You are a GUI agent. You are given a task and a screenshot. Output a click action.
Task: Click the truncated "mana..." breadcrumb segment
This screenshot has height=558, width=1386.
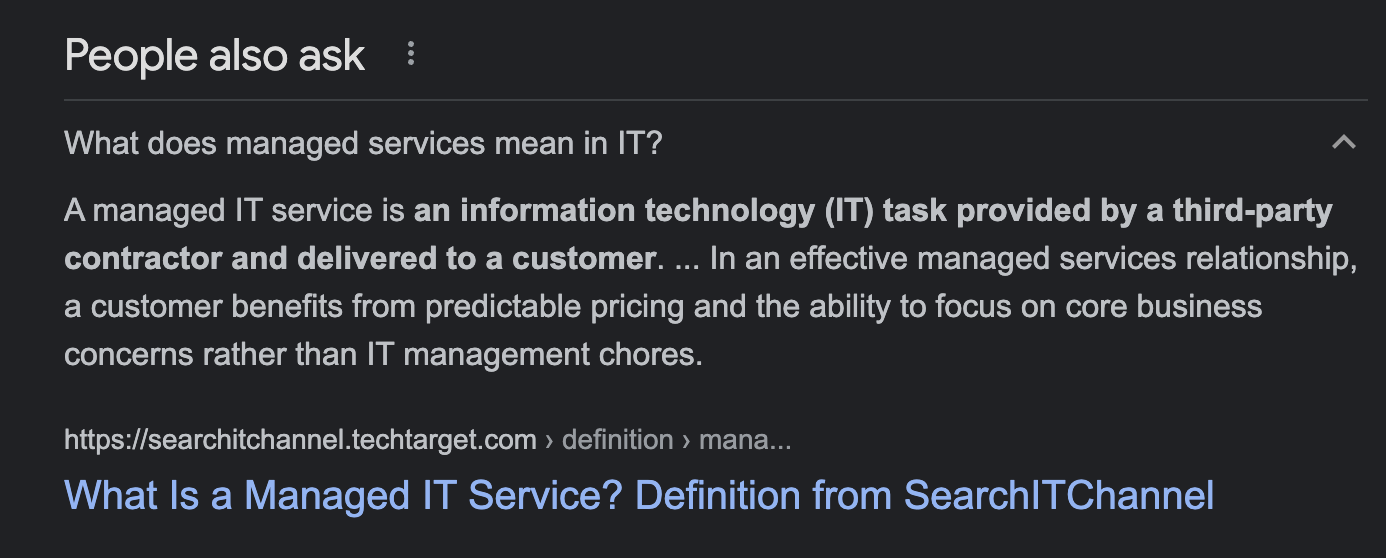click(x=745, y=440)
